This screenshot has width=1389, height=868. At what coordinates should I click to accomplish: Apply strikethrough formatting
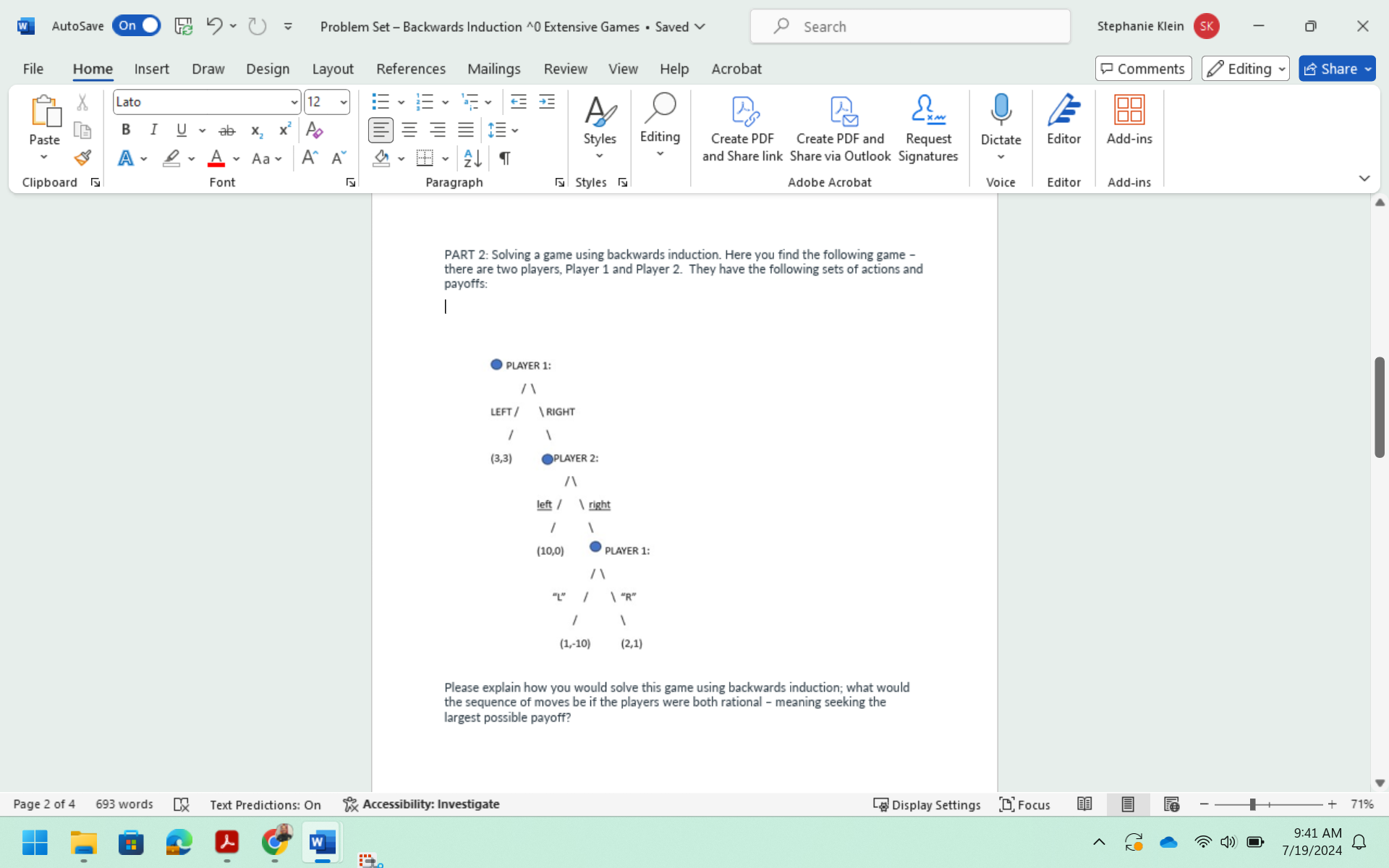[227, 130]
